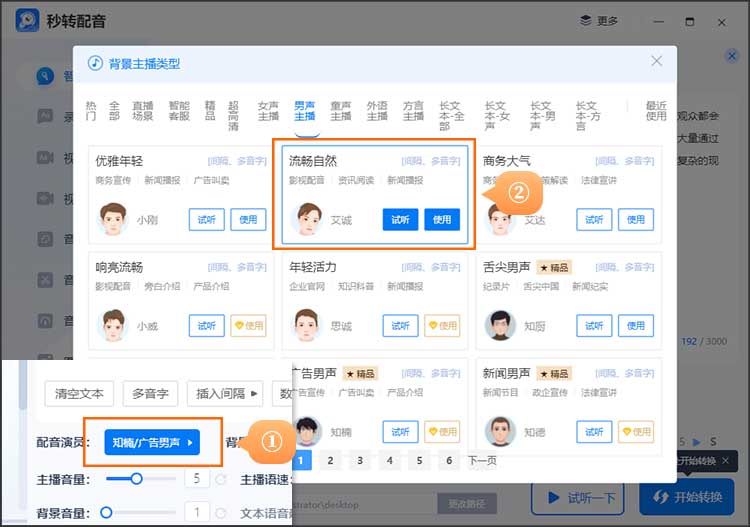Click the music note icon beside 背景主播类型
The height and width of the screenshot is (527, 750).
click(x=95, y=63)
